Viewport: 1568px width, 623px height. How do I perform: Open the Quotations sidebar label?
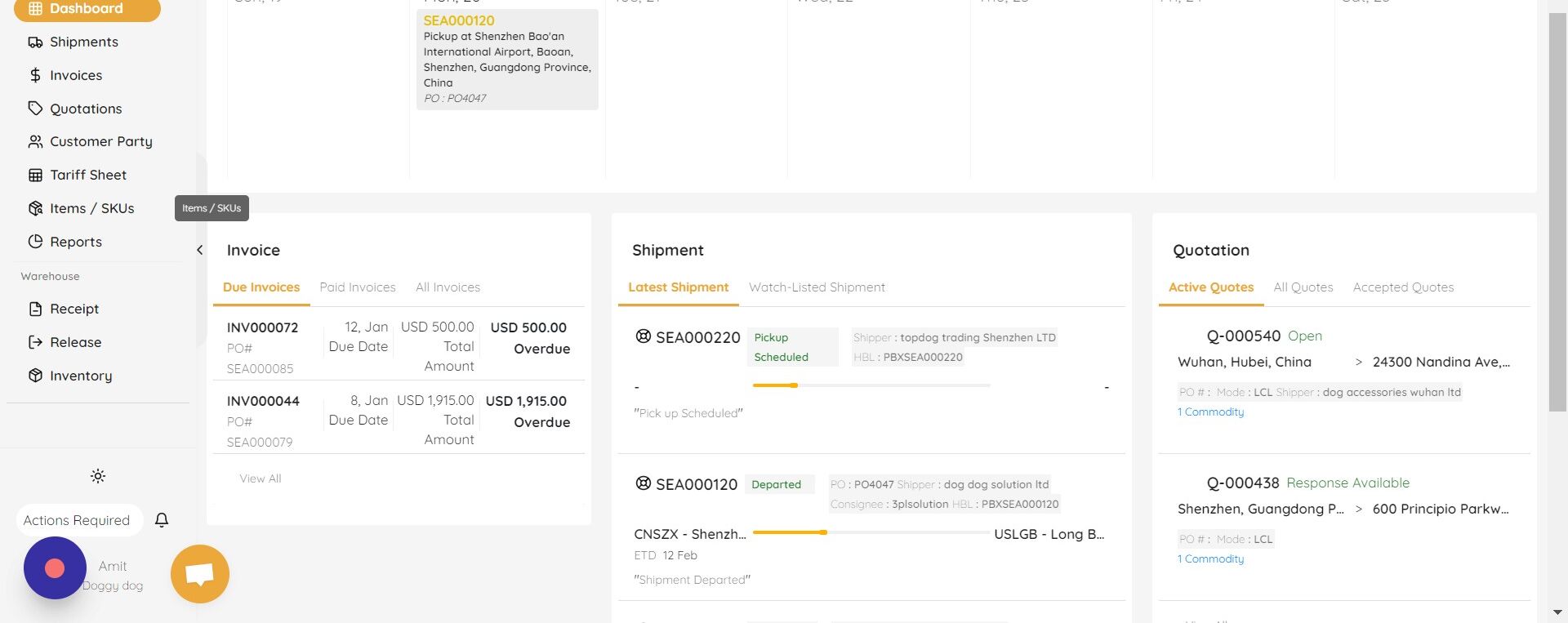point(86,109)
